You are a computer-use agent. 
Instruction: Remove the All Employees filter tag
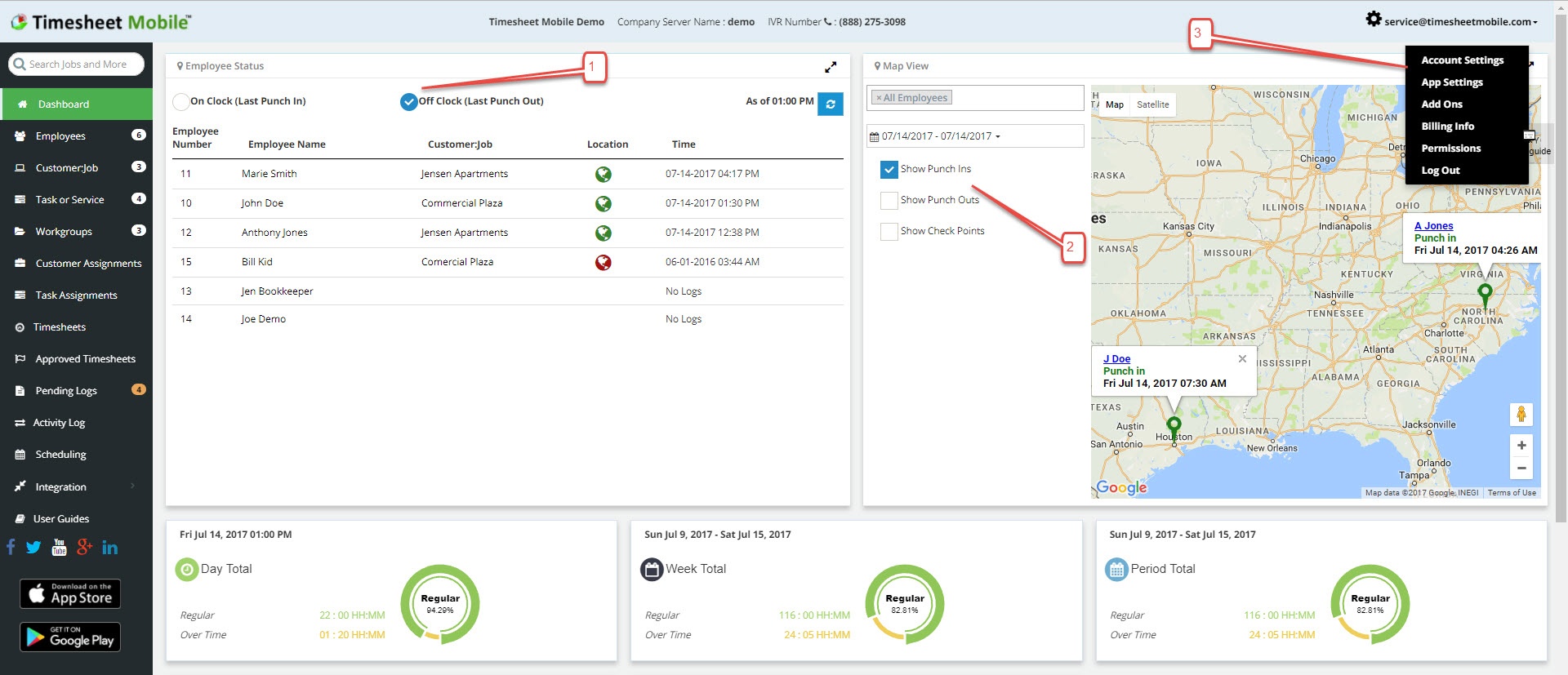879,98
